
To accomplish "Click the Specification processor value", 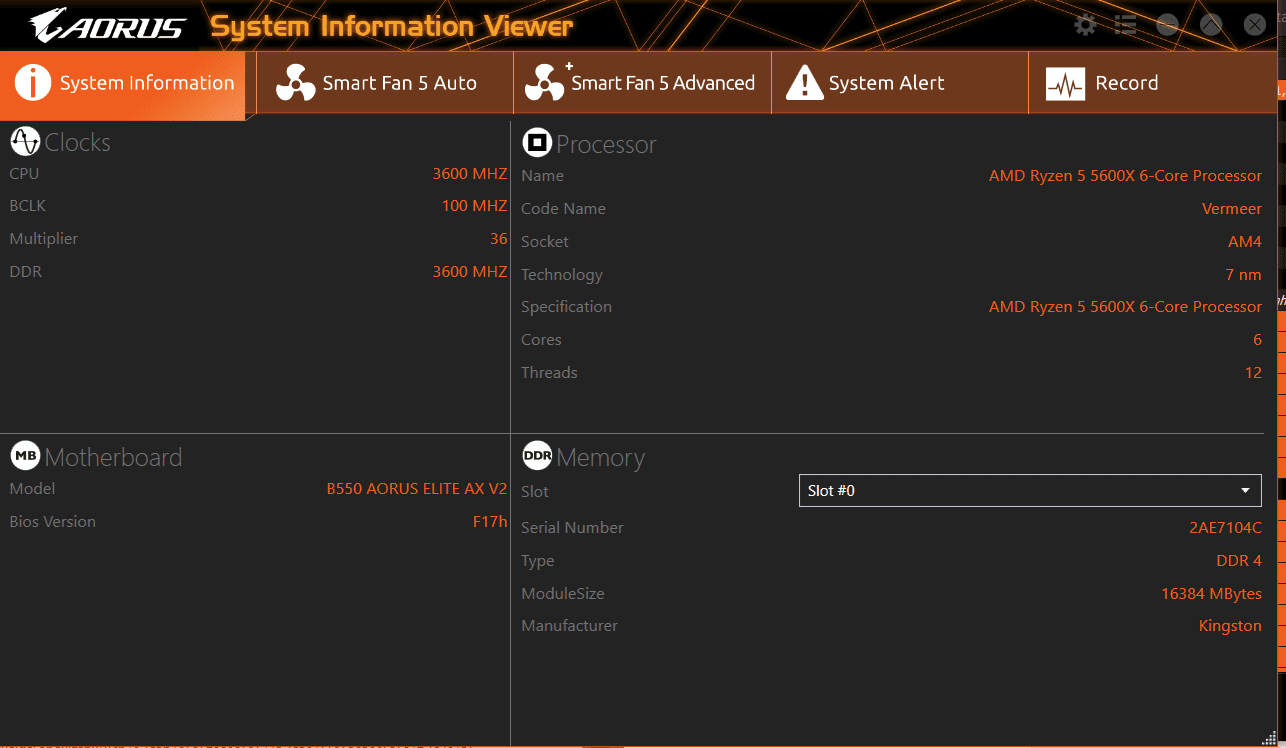I will [x=1125, y=306].
